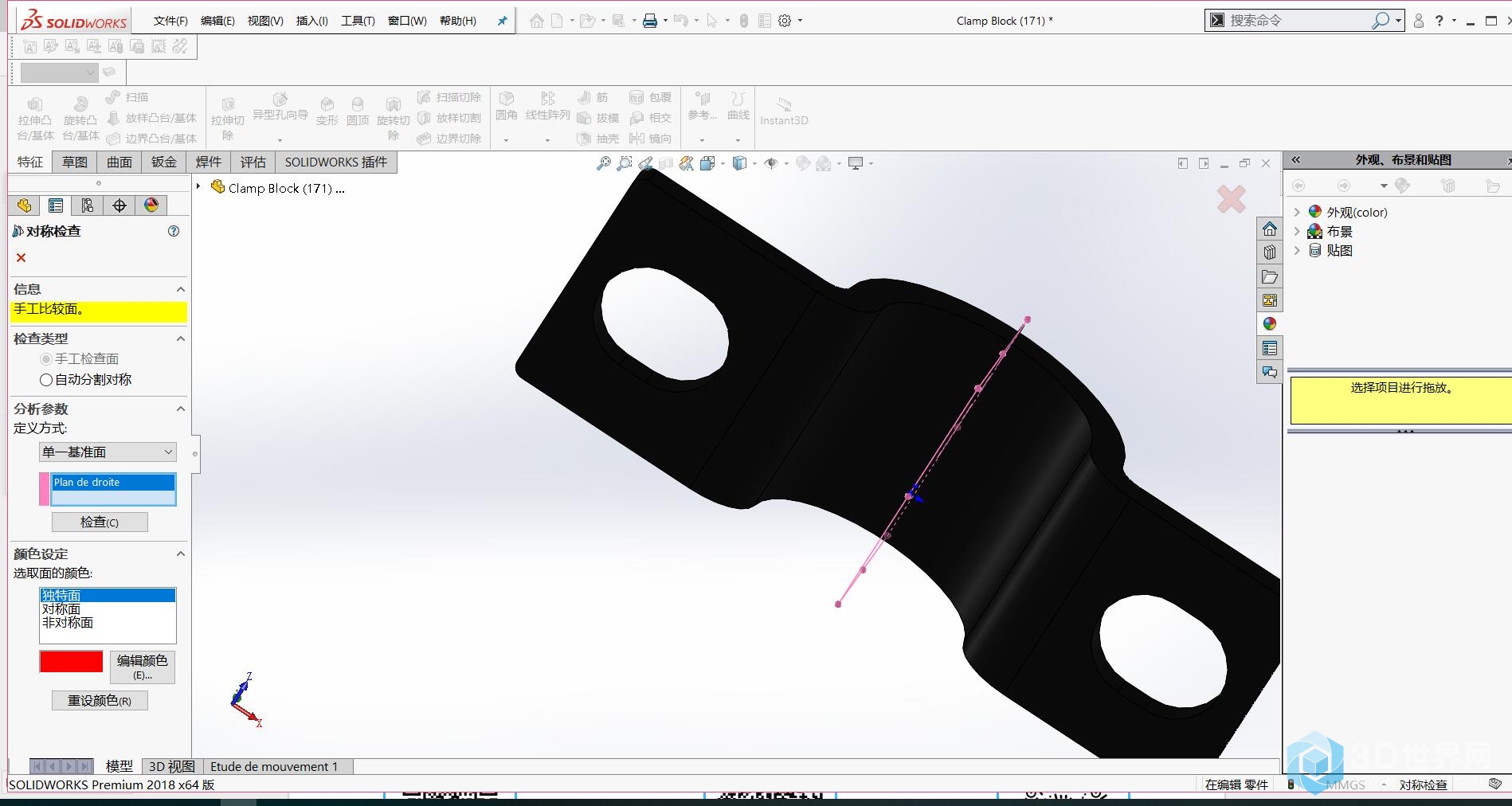The height and width of the screenshot is (806, 1512).
Task: Switch to the SOLIDWORKS 插件 tab
Action: pyautogui.click(x=336, y=162)
